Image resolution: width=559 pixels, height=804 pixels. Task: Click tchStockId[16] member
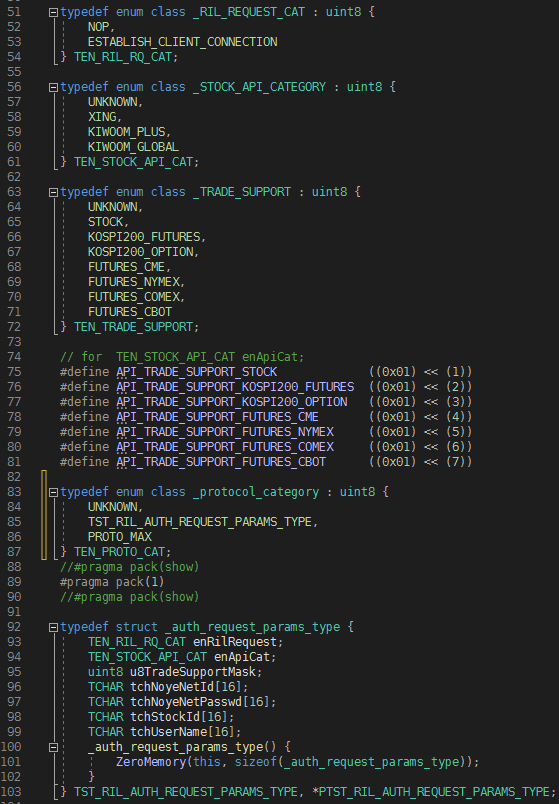point(179,717)
